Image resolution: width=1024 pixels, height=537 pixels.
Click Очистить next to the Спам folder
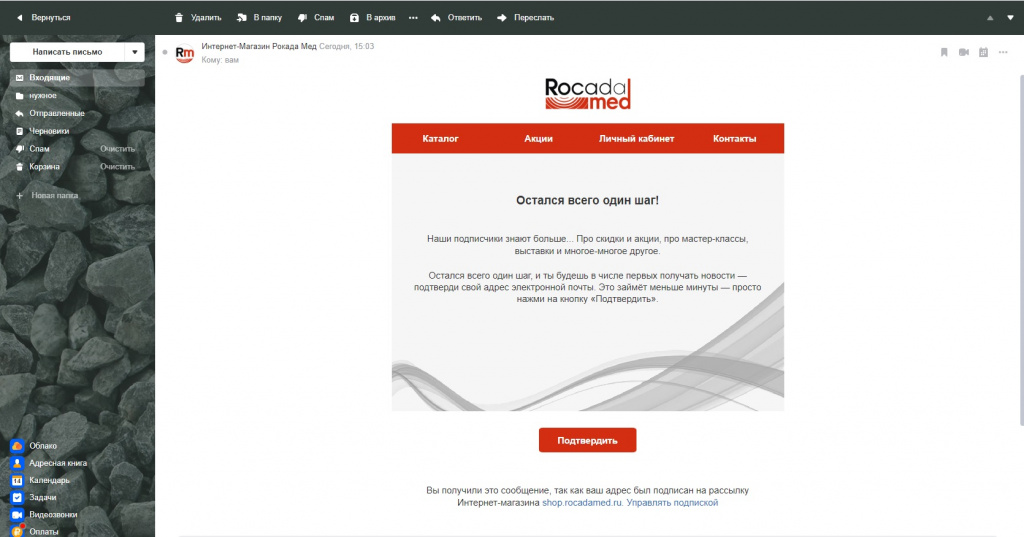118,148
